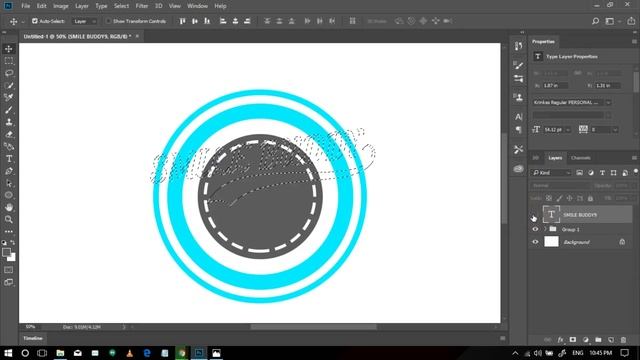
Task: Click the background color swatch
Action: click(13, 258)
